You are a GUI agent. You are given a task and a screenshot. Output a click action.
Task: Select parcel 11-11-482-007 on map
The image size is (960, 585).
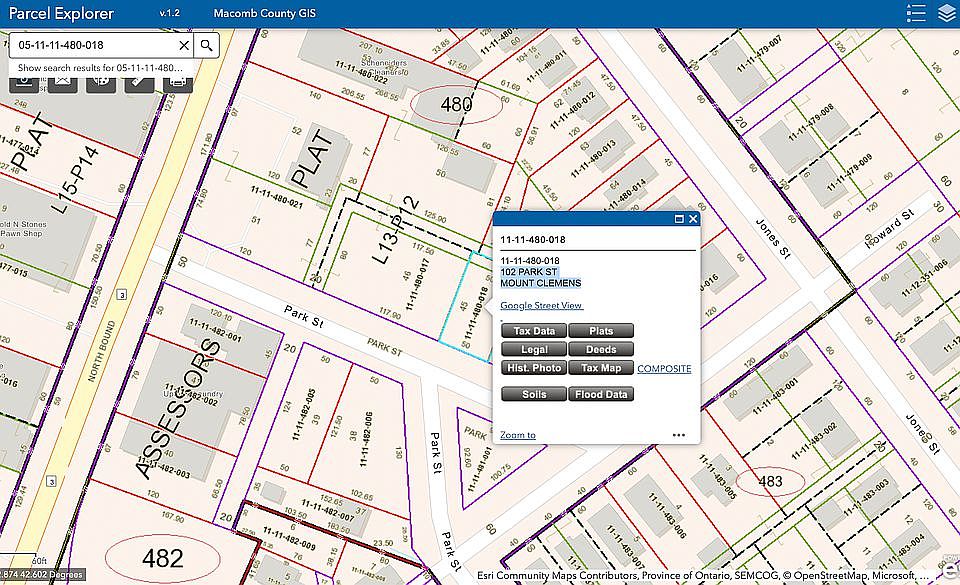(x=328, y=510)
